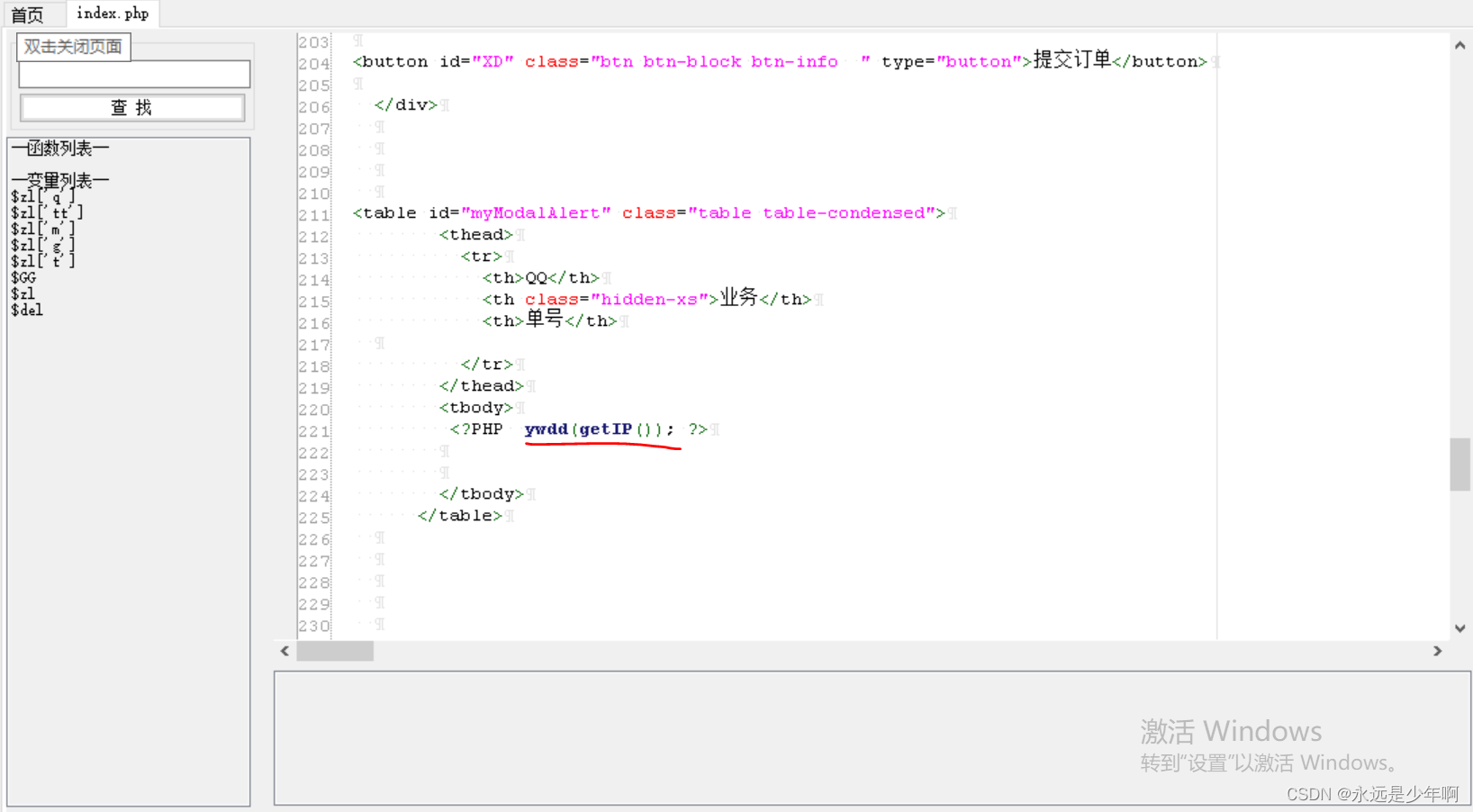Click the horizontal scrollbar's left arrow
Screen dimensions: 1473x812
285,651
